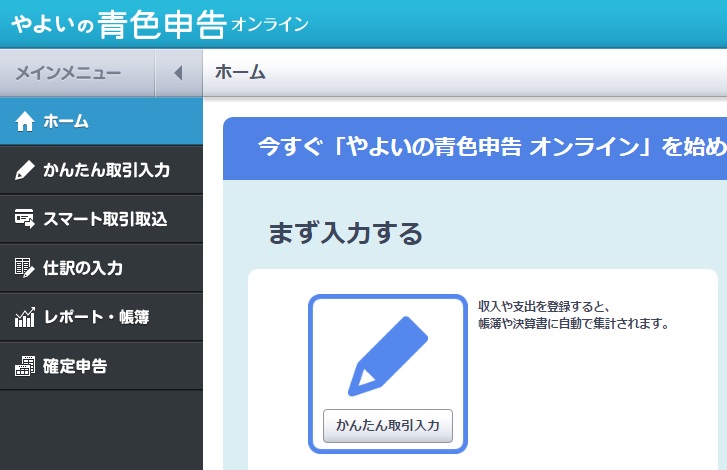Click the やよいの青色申告 オンライン logo

tap(160, 24)
